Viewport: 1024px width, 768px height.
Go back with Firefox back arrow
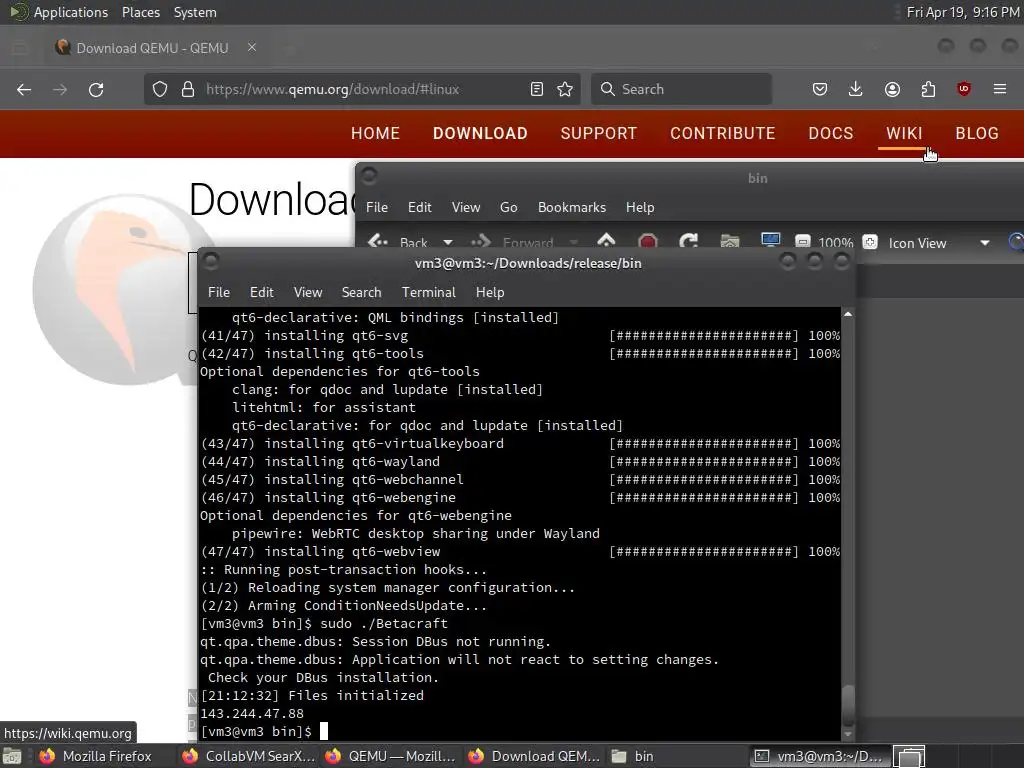coord(24,89)
